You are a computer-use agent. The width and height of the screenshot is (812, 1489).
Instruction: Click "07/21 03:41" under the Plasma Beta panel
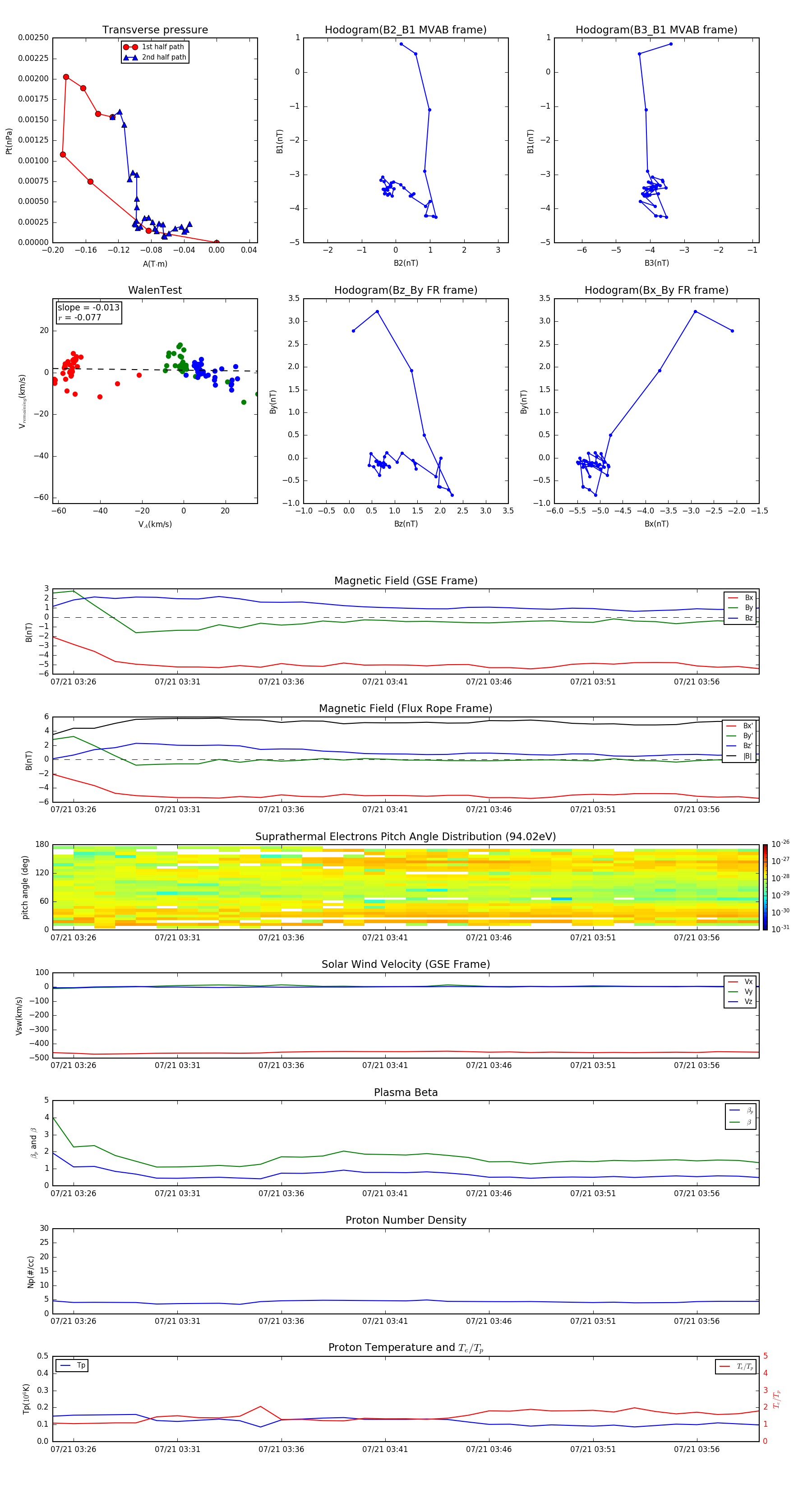(385, 1193)
